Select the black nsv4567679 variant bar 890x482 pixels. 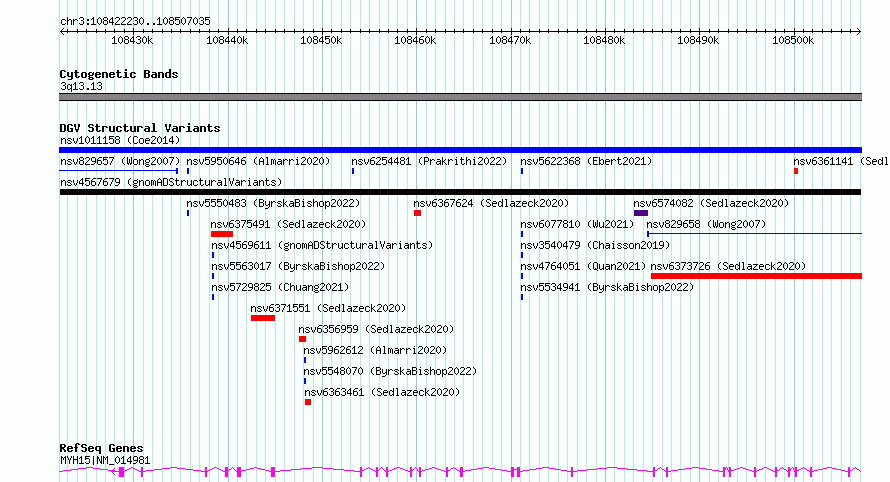[x=460, y=192]
